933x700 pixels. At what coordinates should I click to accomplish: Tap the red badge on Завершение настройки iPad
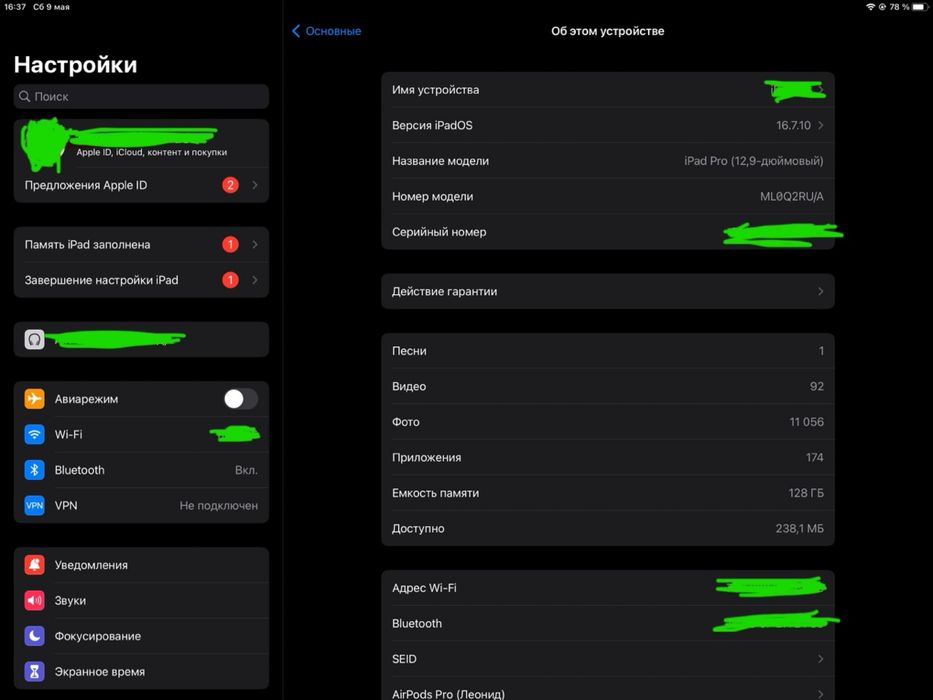click(230, 280)
